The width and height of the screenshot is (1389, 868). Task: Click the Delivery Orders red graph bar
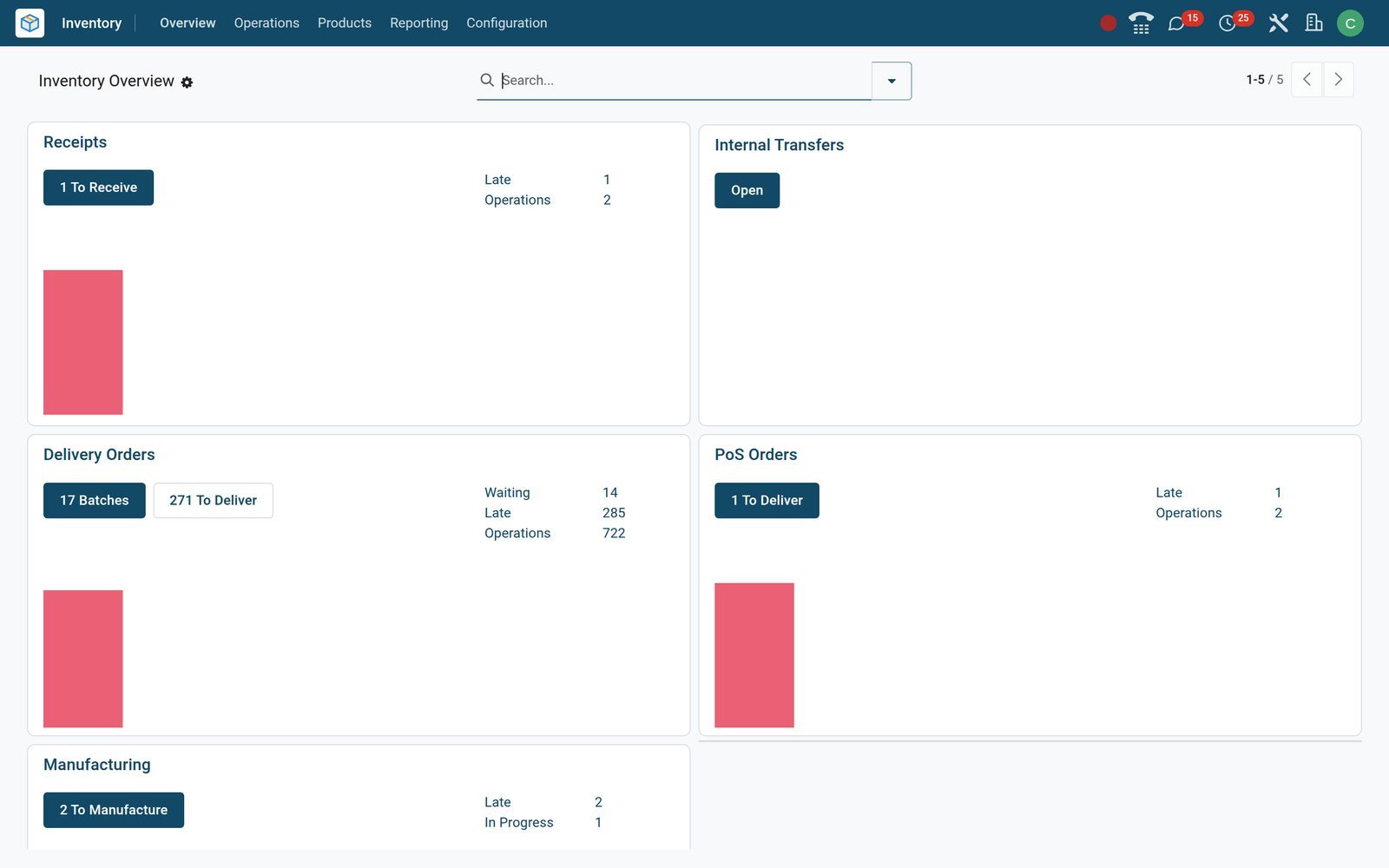tap(83, 659)
